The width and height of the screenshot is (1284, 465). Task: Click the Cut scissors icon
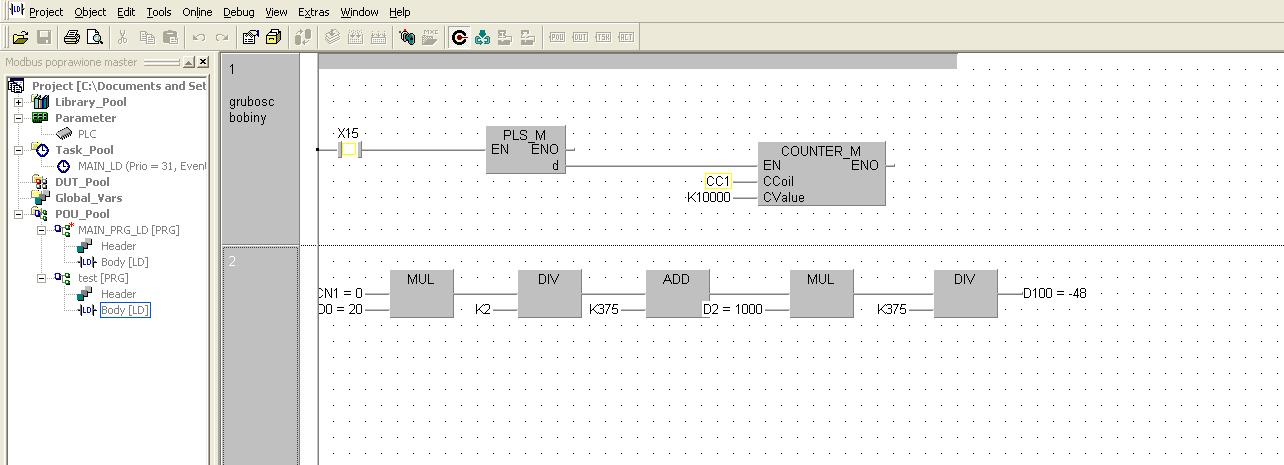click(x=122, y=37)
